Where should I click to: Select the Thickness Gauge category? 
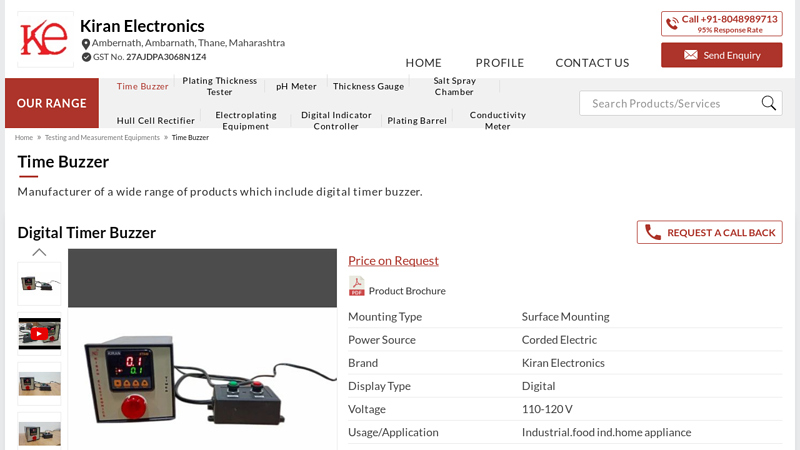[368, 86]
